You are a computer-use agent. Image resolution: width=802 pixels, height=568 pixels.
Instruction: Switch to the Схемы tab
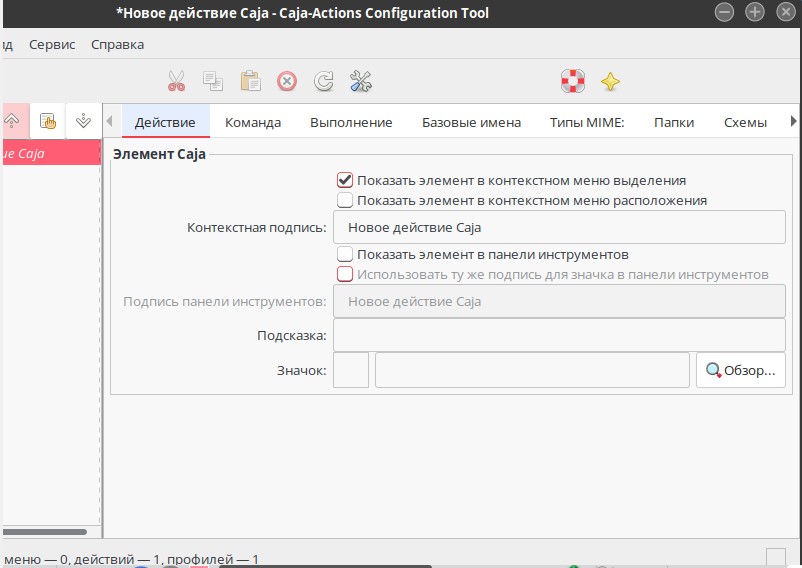(745, 122)
